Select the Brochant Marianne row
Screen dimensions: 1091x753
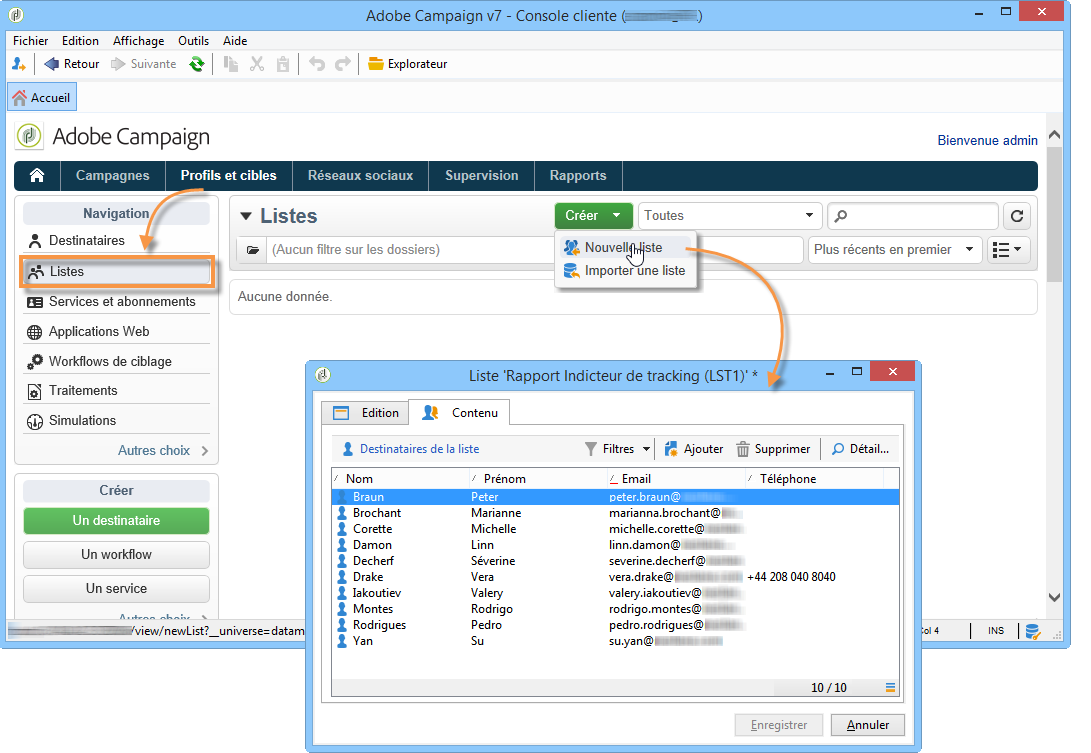click(x=615, y=513)
